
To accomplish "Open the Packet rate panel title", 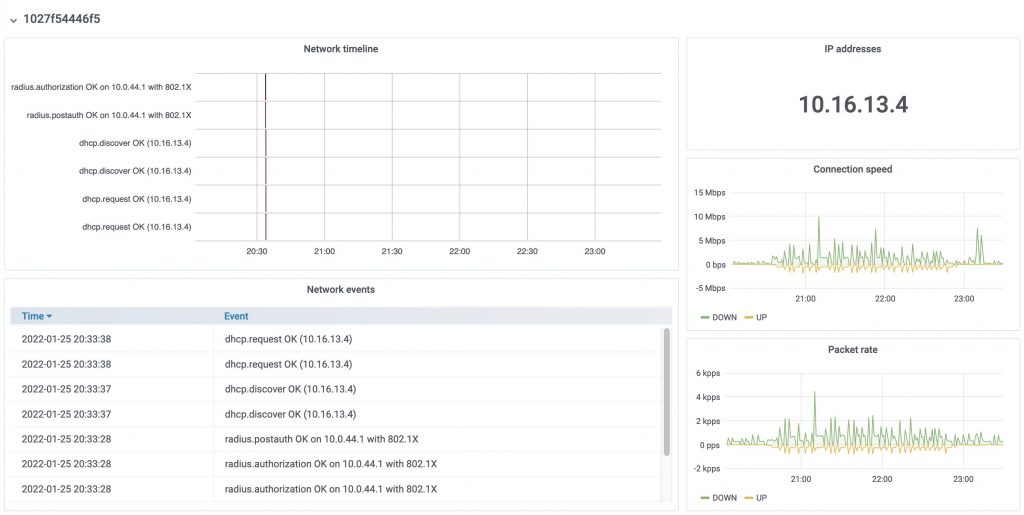I will click(x=852, y=349).
